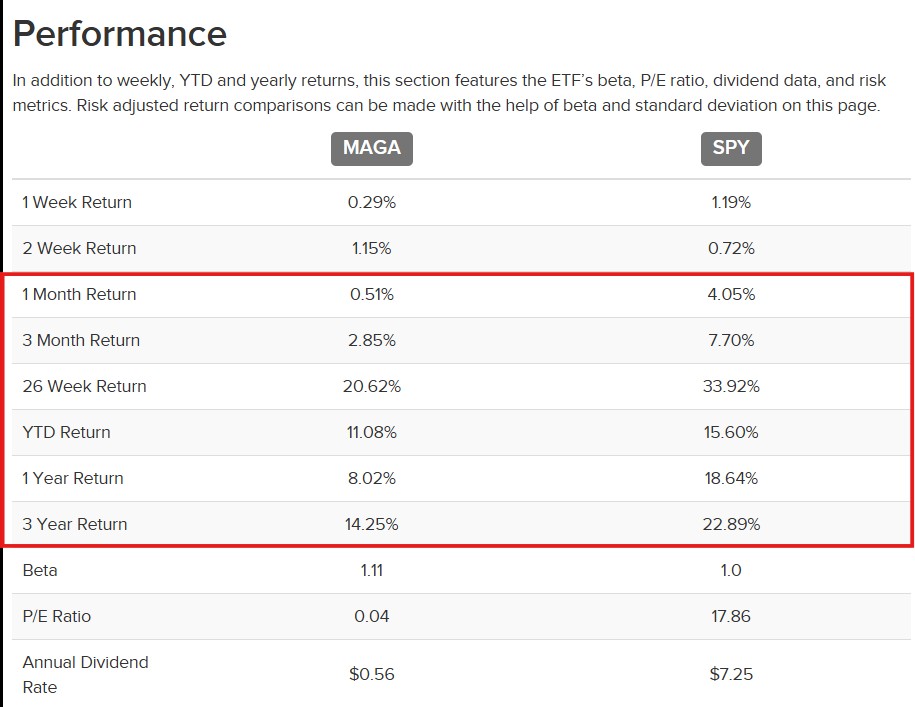Click MAGA's annual dividend value $0.56
Image resolution: width=915 pixels, height=707 pixels.
coord(372,674)
